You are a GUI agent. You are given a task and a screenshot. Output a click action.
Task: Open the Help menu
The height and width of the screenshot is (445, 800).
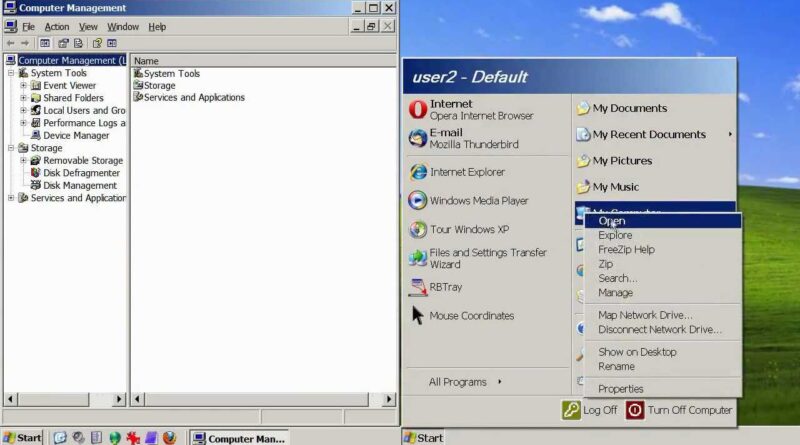[x=157, y=27]
